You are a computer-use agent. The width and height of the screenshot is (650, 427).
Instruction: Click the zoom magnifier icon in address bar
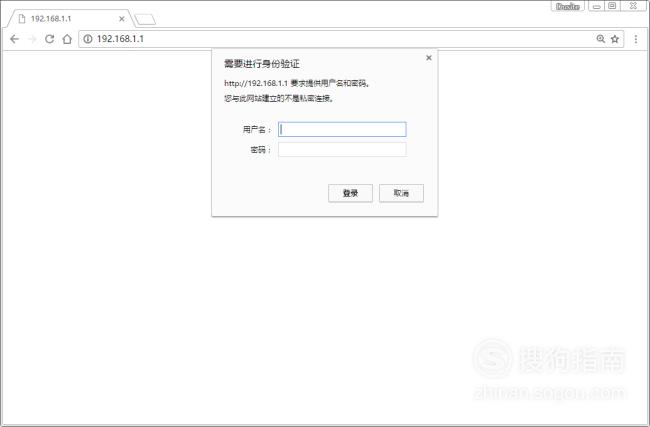(x=600, y=39)
